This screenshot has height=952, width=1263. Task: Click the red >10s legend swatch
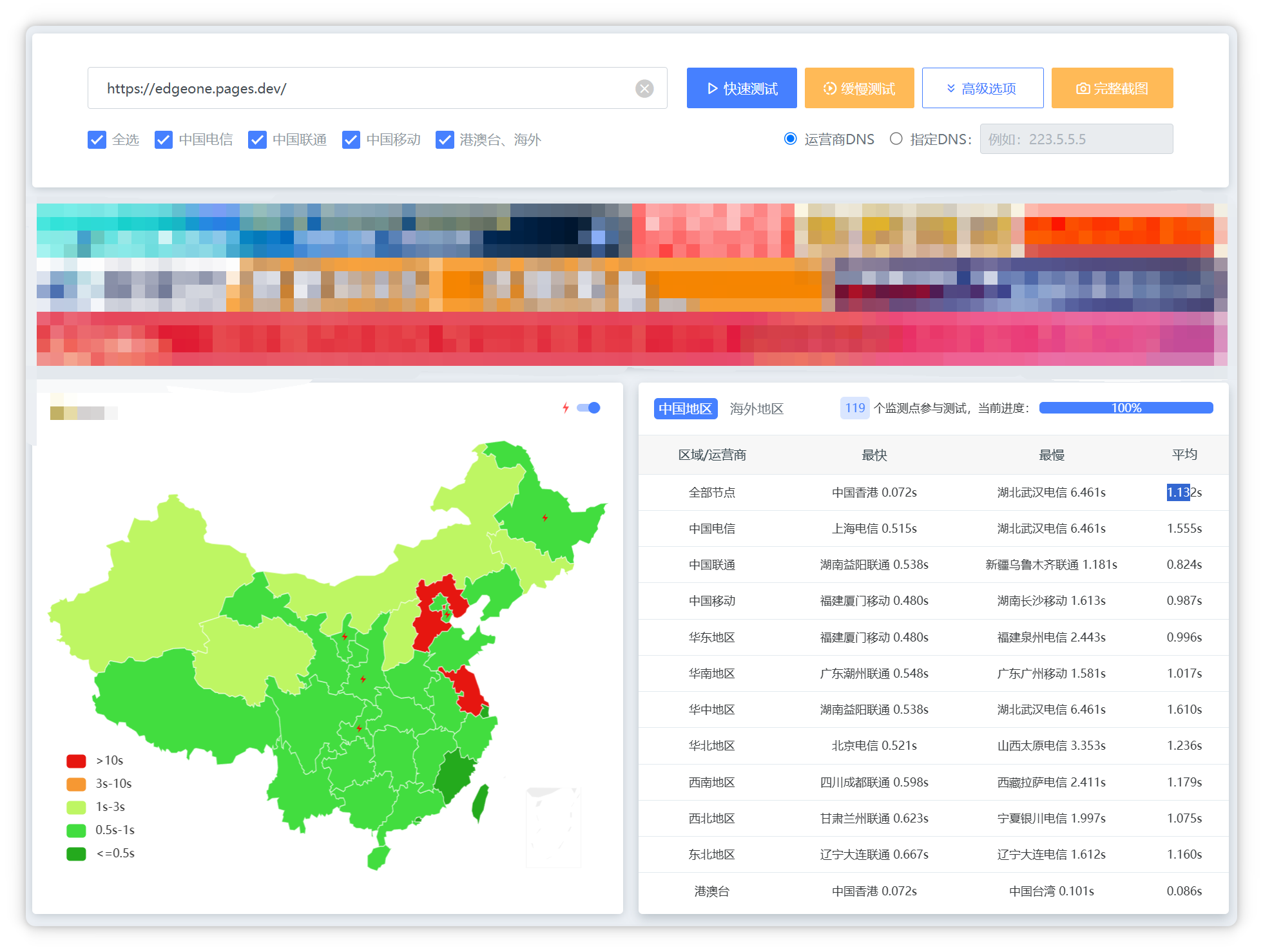(x=76, y=761)
